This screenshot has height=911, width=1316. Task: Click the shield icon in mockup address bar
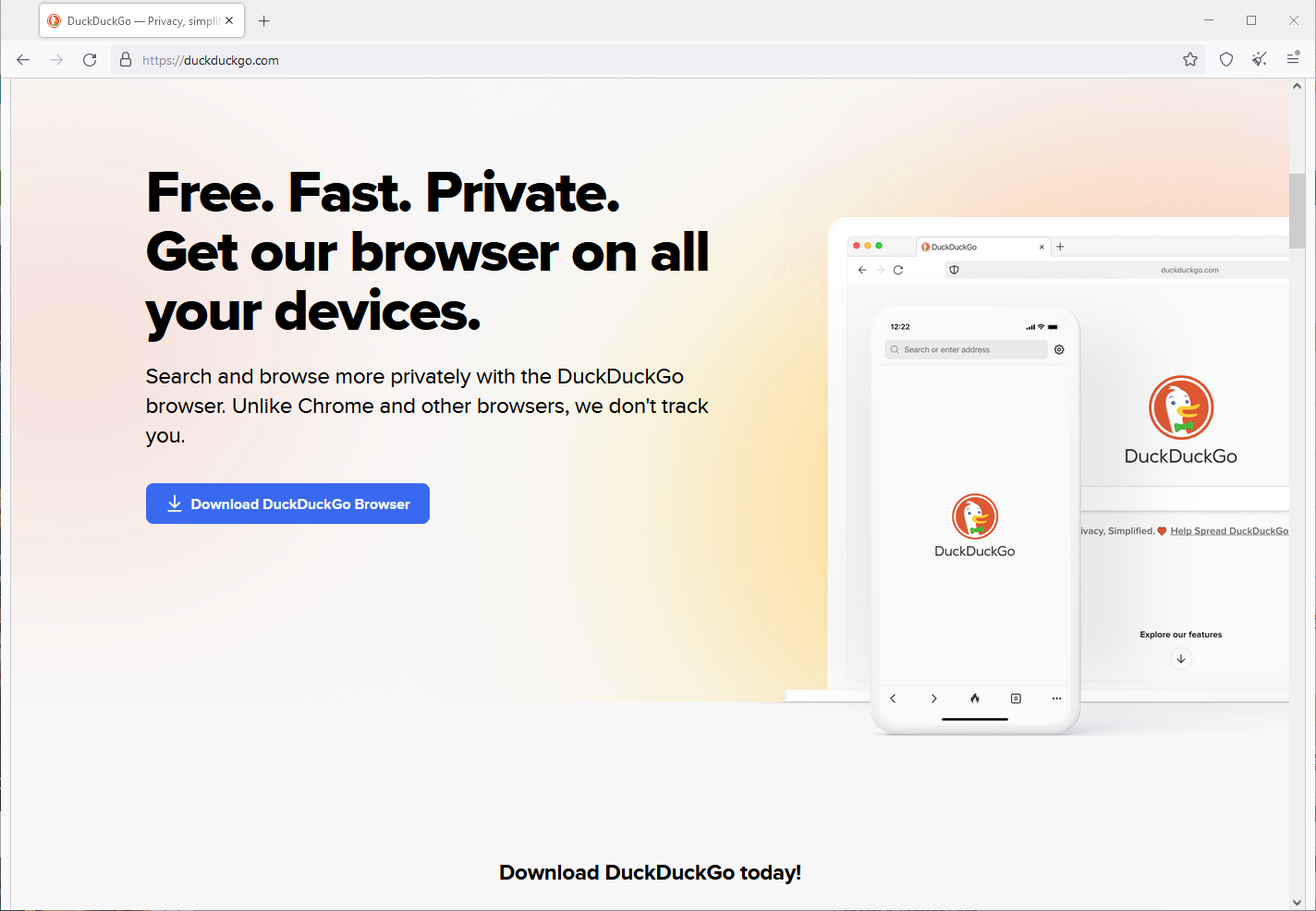pyautogui.click(x=954, y=270)
